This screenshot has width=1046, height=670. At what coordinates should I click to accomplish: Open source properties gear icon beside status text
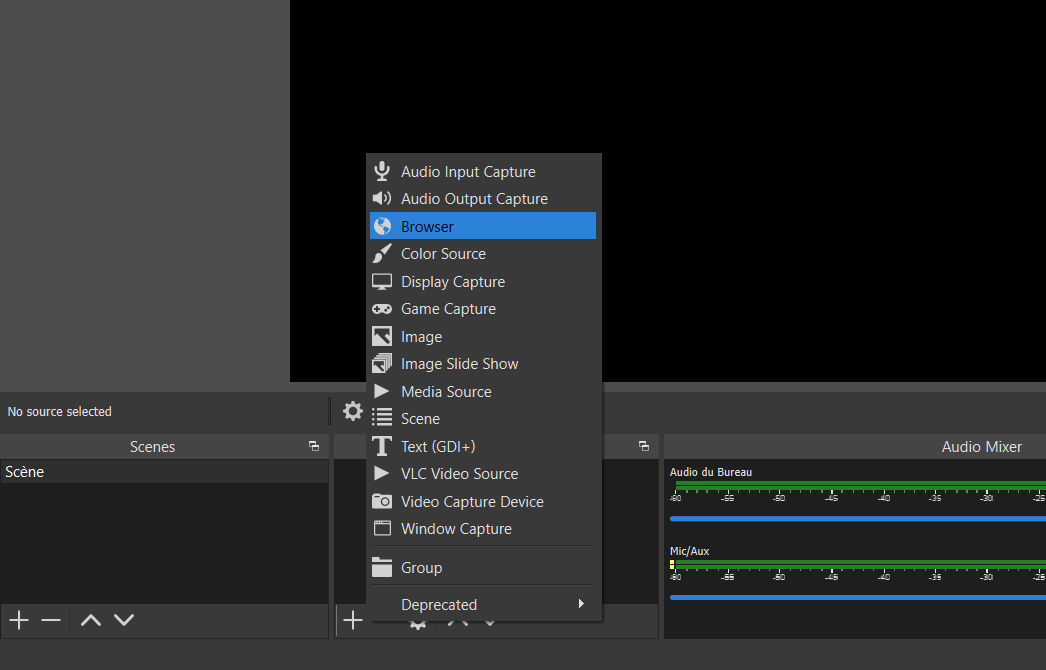pos(352,411)
